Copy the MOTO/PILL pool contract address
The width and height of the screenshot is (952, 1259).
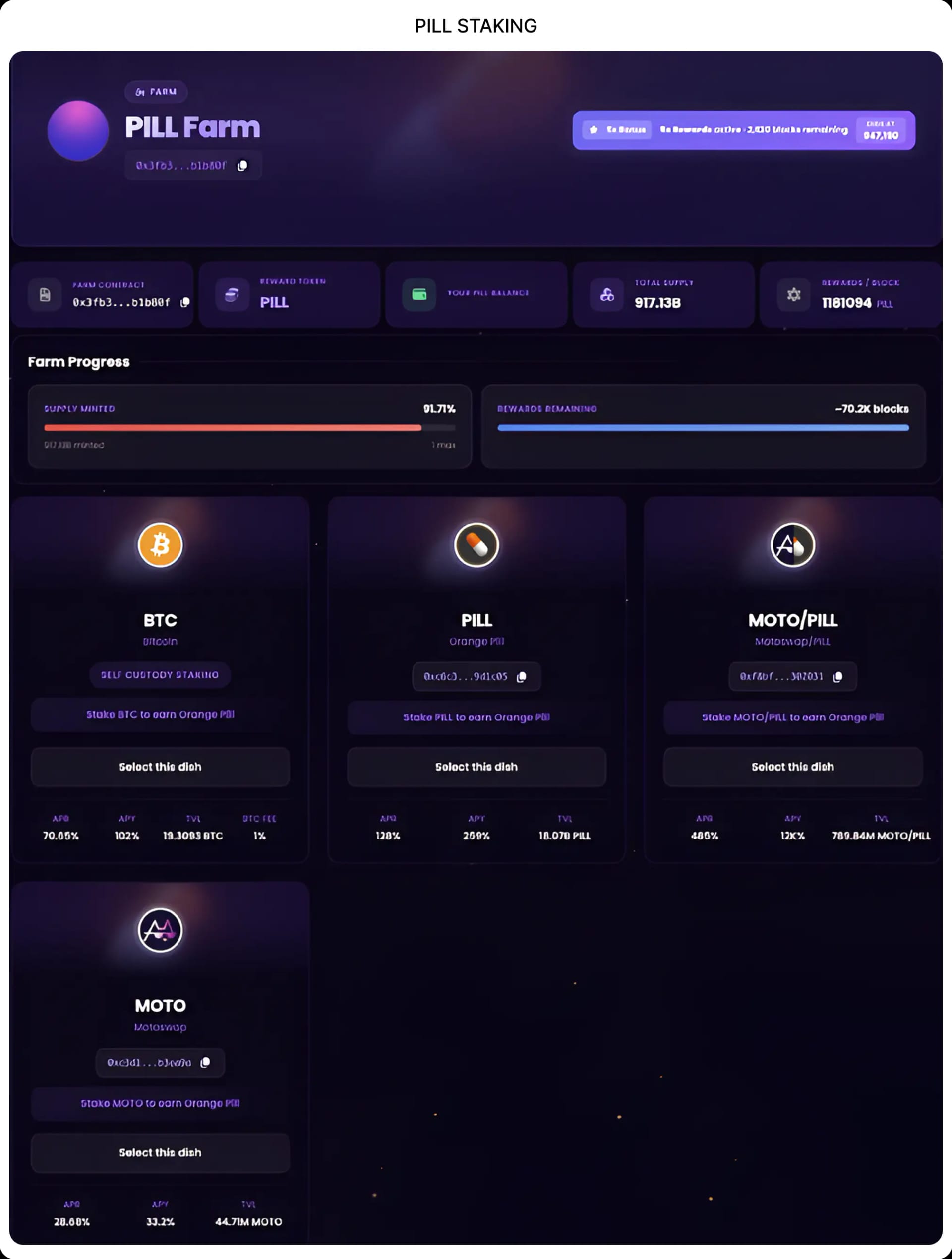point(837,677)
